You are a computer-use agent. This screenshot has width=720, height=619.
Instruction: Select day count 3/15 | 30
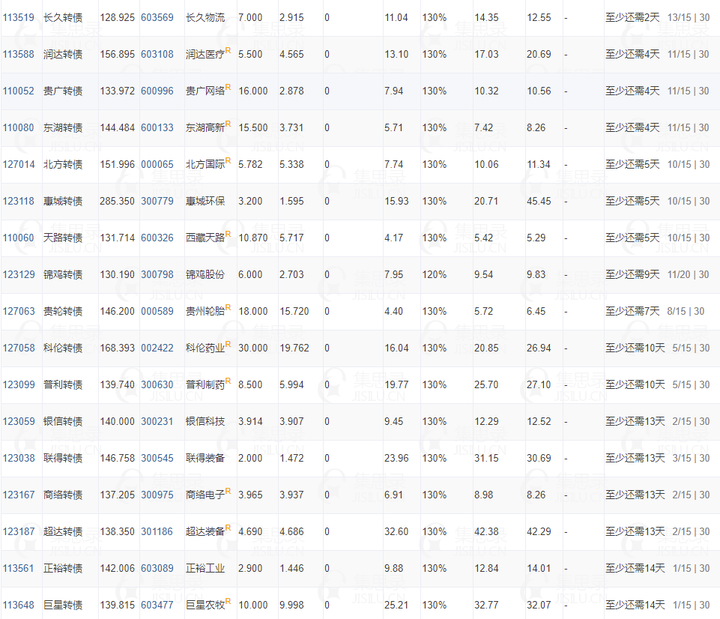pos(691,458)
